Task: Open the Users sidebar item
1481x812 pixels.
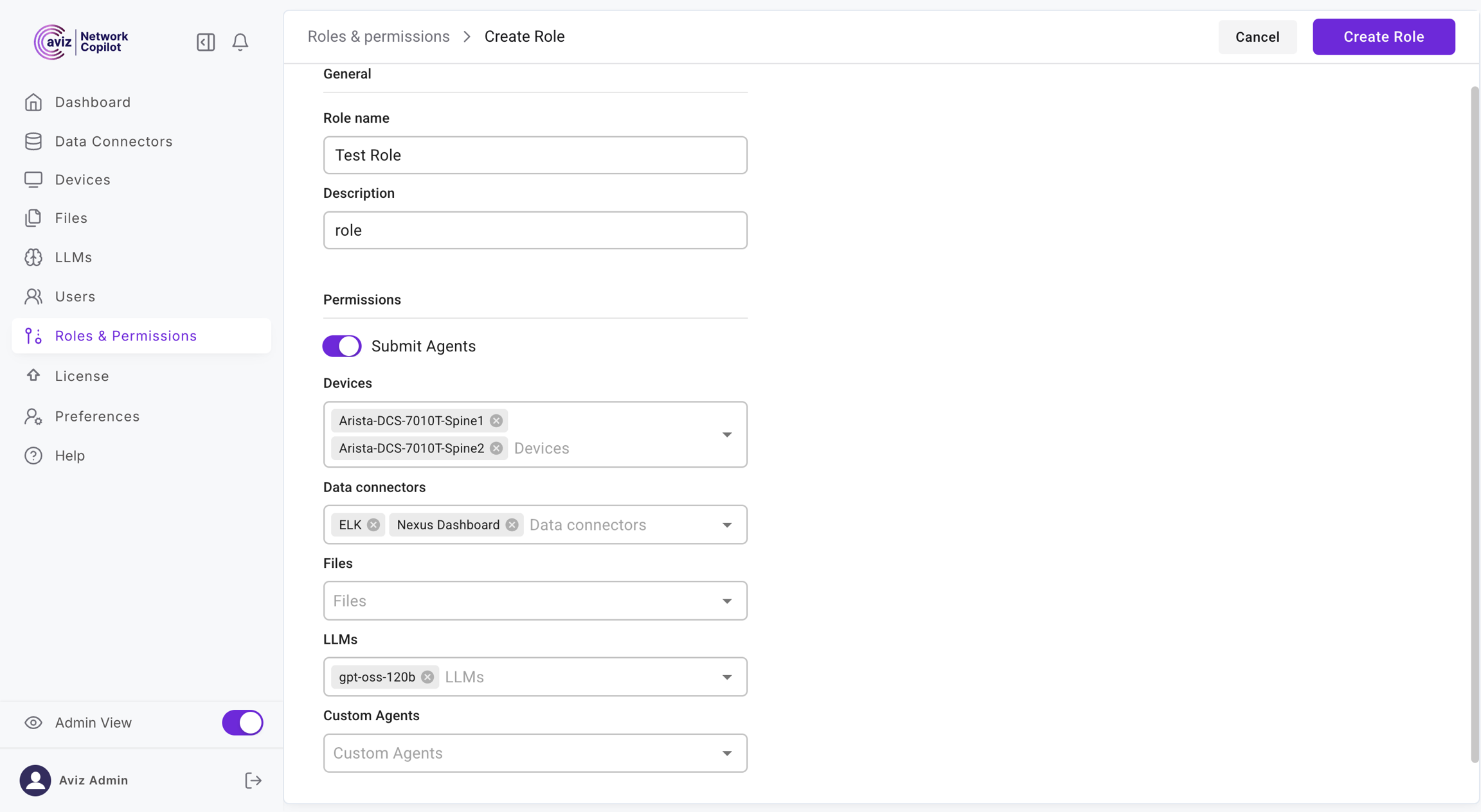Action: click(75, 297)
